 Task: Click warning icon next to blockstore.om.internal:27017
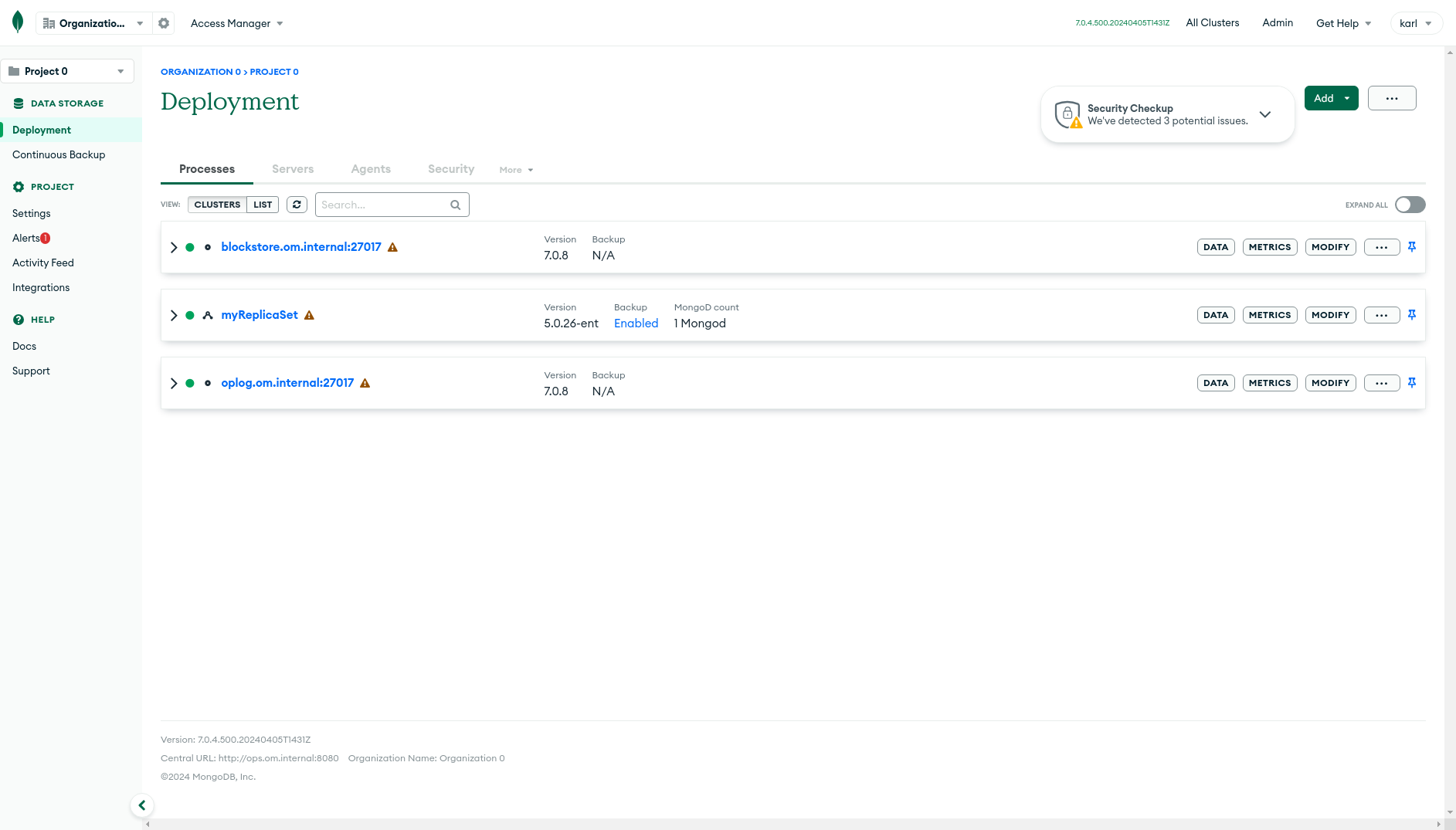pos(392,247)
